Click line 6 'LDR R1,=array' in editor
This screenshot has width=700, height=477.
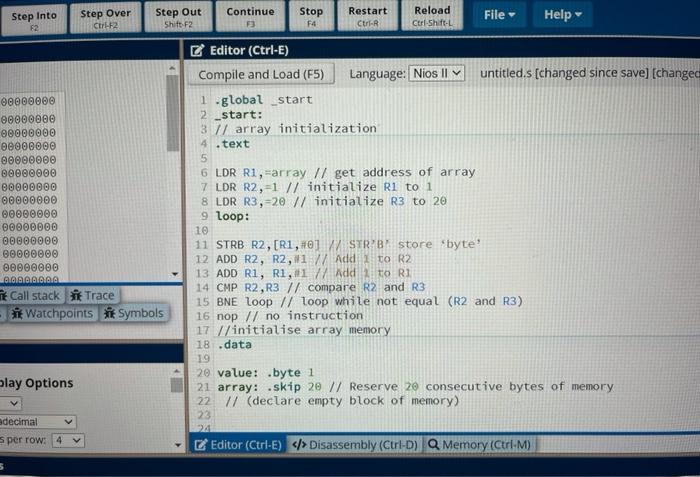point(345,172)
